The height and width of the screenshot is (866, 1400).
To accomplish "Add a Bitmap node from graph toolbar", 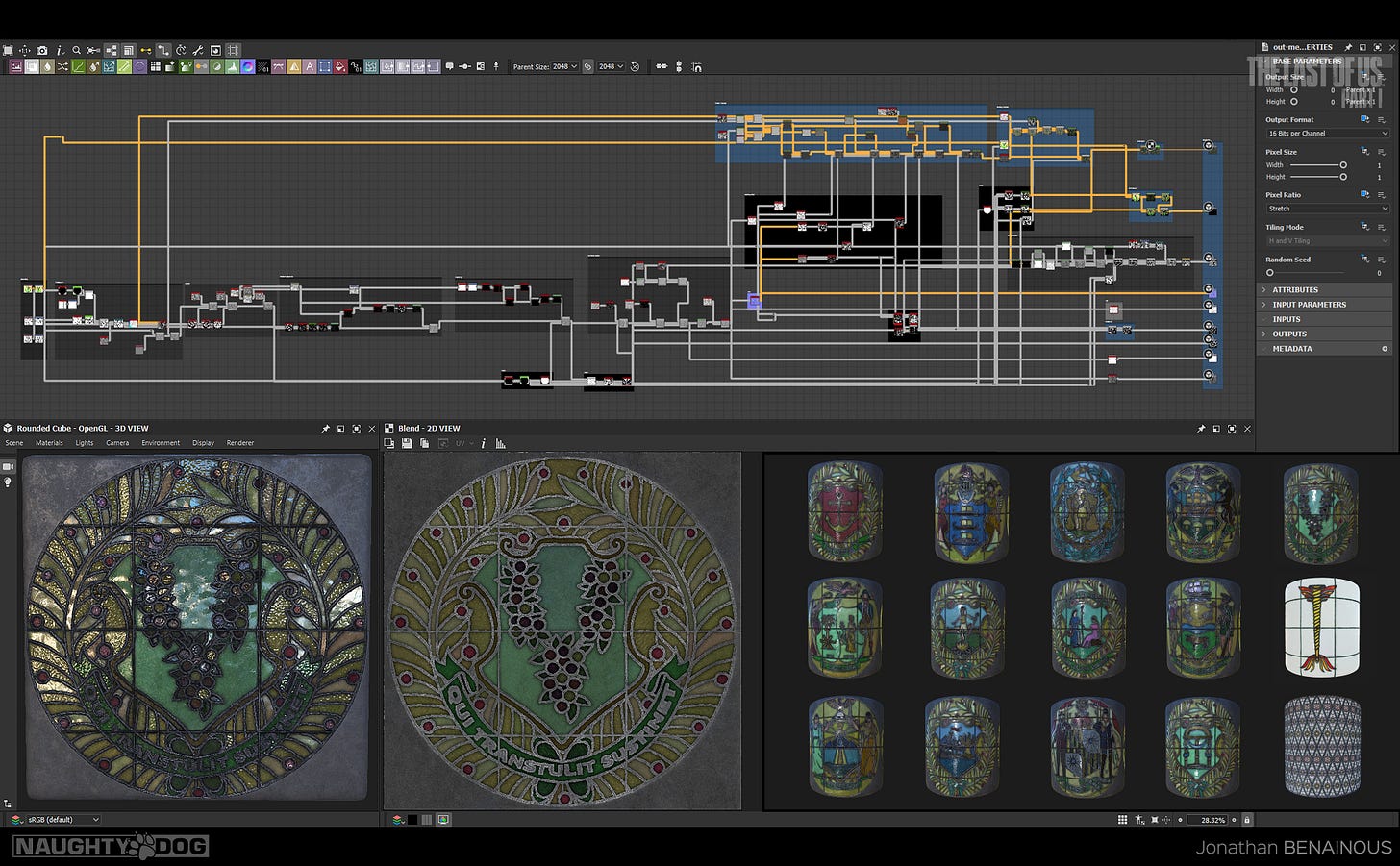I will tap(16, 66).
